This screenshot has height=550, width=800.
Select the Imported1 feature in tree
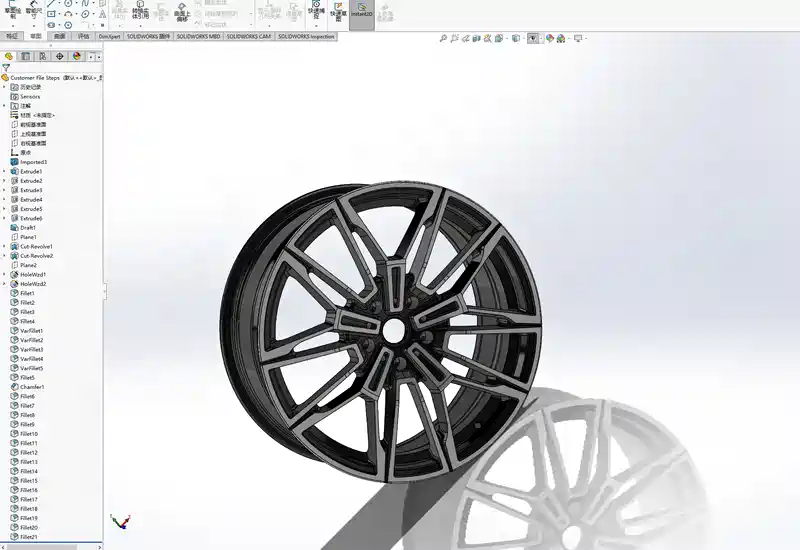(x=33, y=162)
